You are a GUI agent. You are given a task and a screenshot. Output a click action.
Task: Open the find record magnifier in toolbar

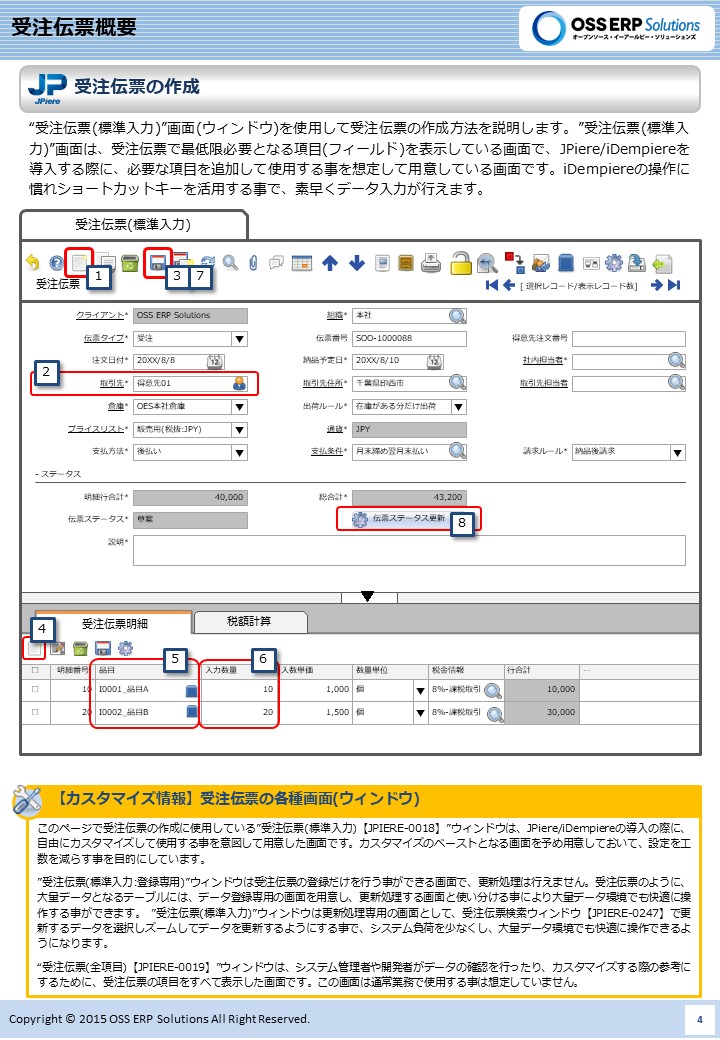tap(230, 263)
